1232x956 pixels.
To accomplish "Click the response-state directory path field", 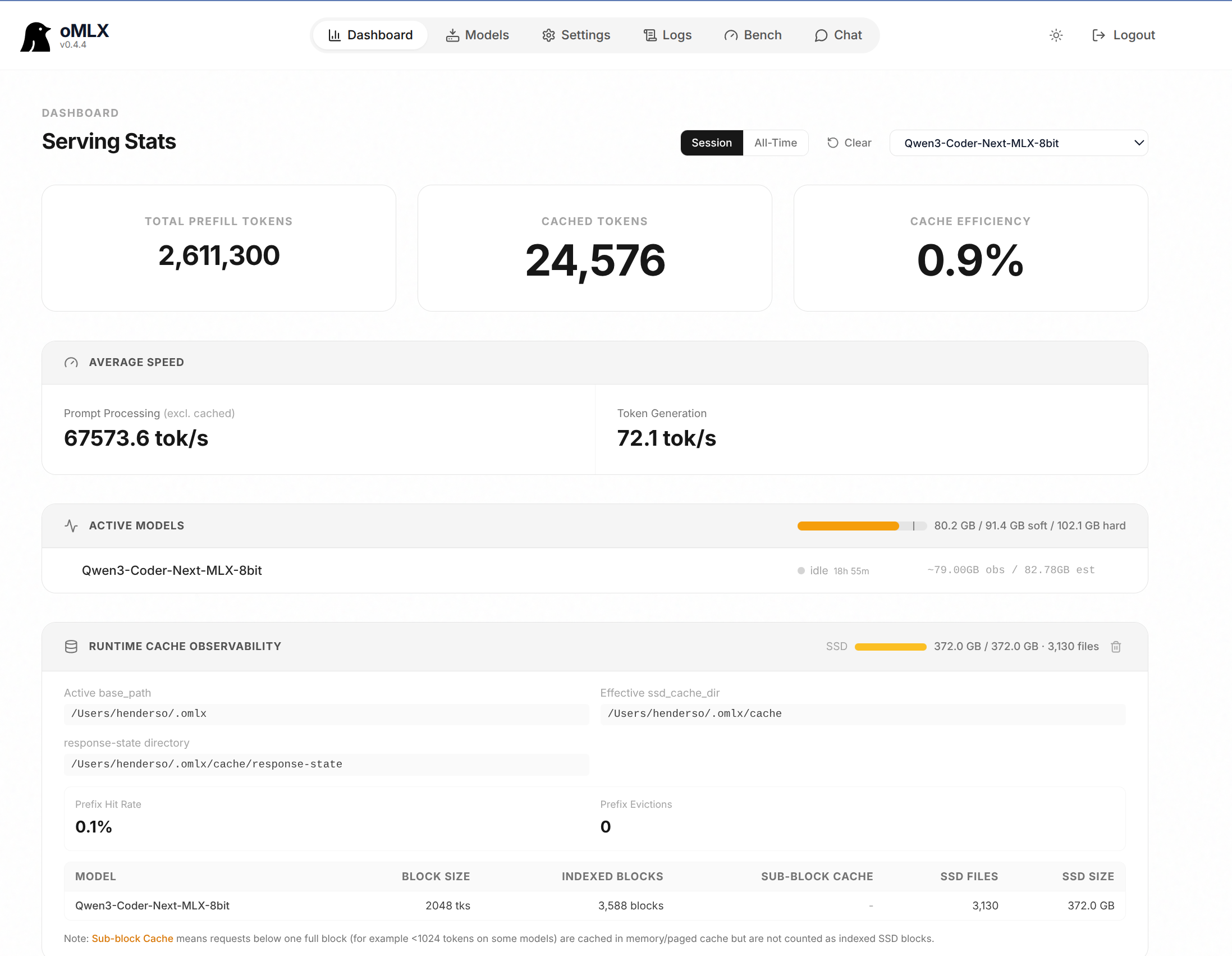I will pyautogui.click(x=326, y=764).
